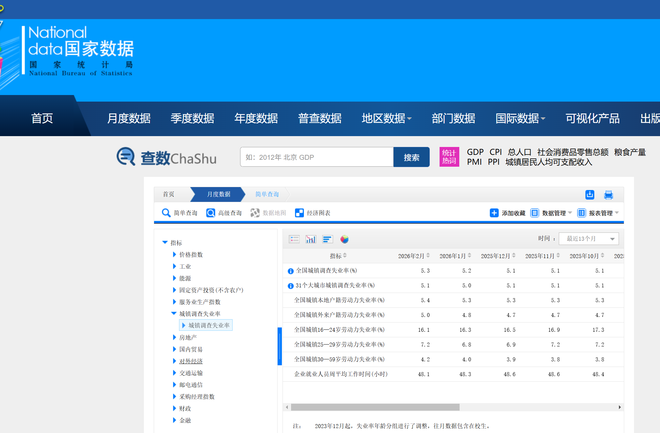Click the print icon above the data table

609,194
